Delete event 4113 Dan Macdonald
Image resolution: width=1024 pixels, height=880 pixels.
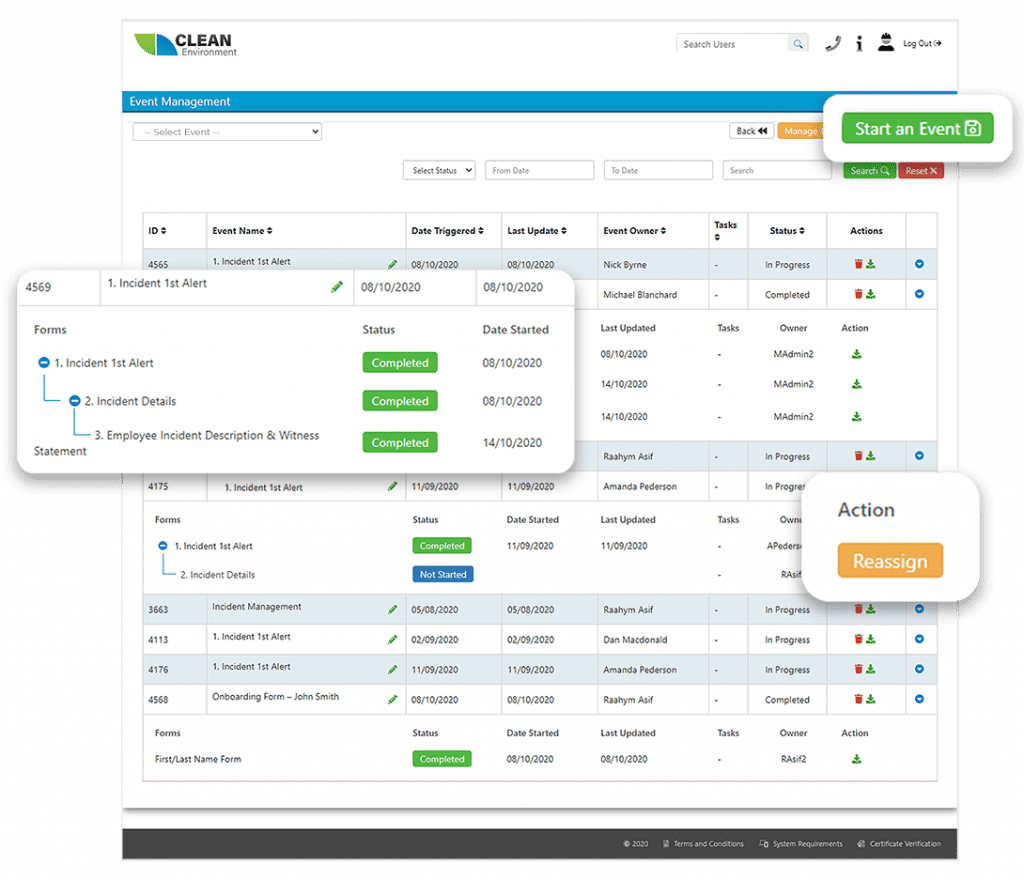point(859,639)
